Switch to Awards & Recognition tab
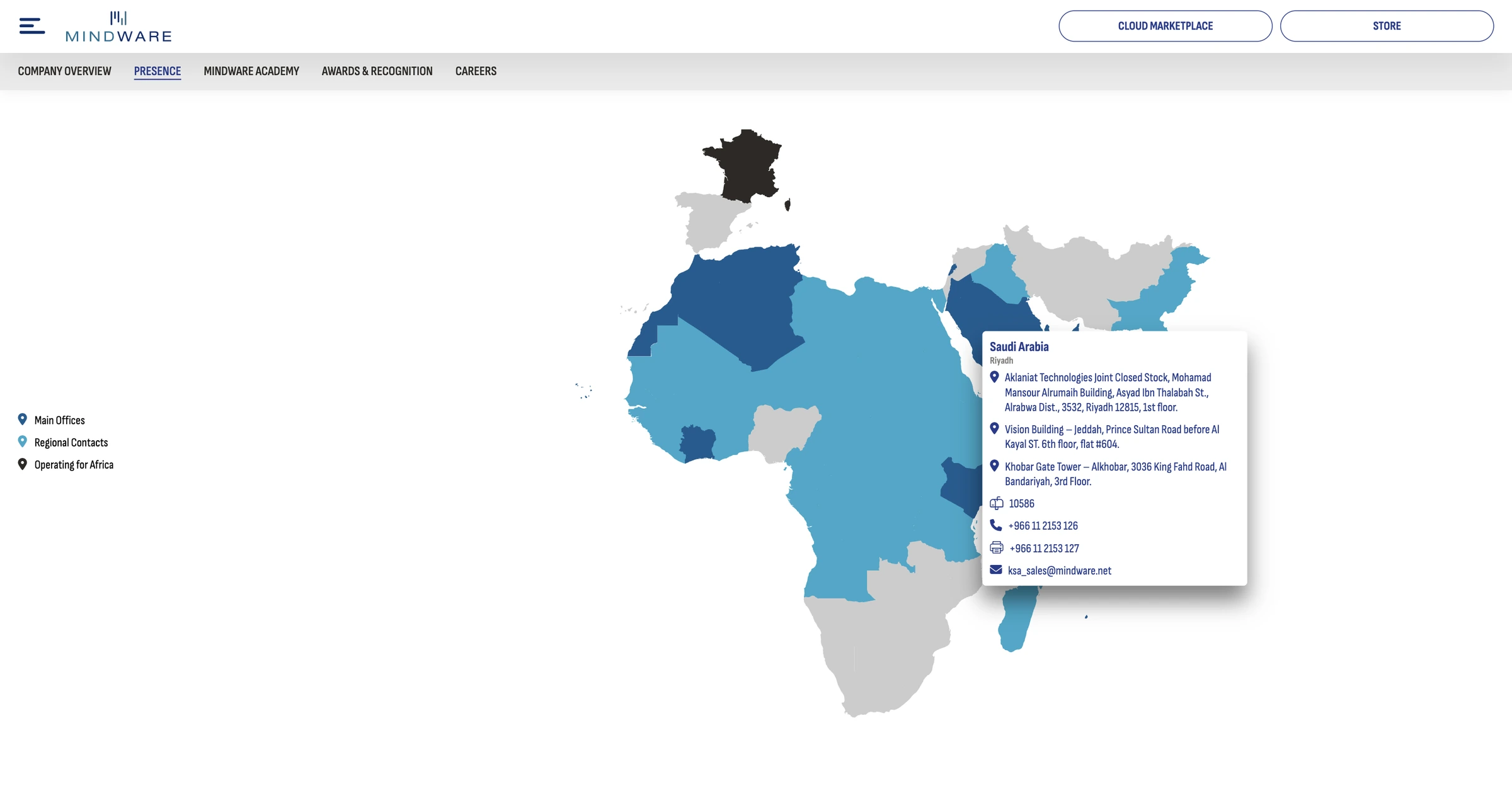 [377, 71]
